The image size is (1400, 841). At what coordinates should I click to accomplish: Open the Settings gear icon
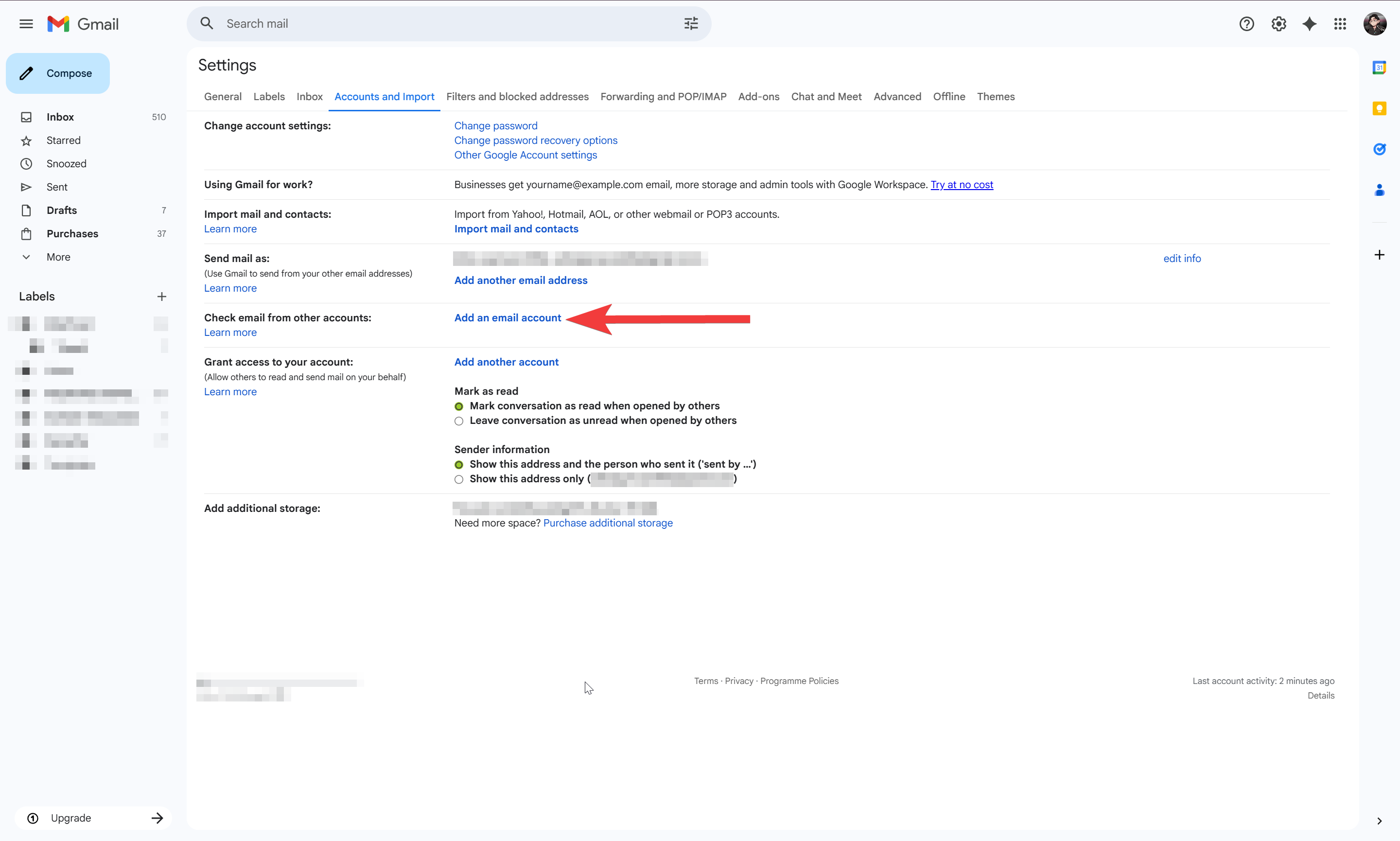pyautogui.click(x=1278, y=24)
